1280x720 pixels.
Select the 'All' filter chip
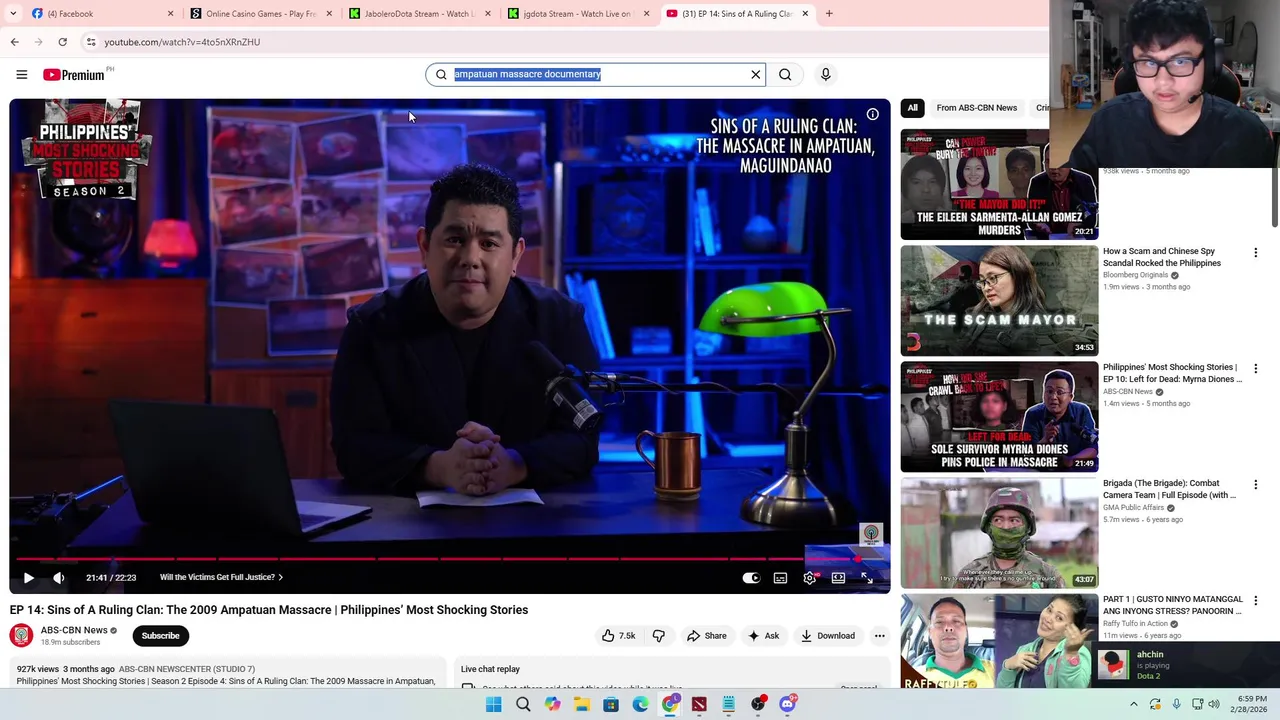tap(912, 108)
